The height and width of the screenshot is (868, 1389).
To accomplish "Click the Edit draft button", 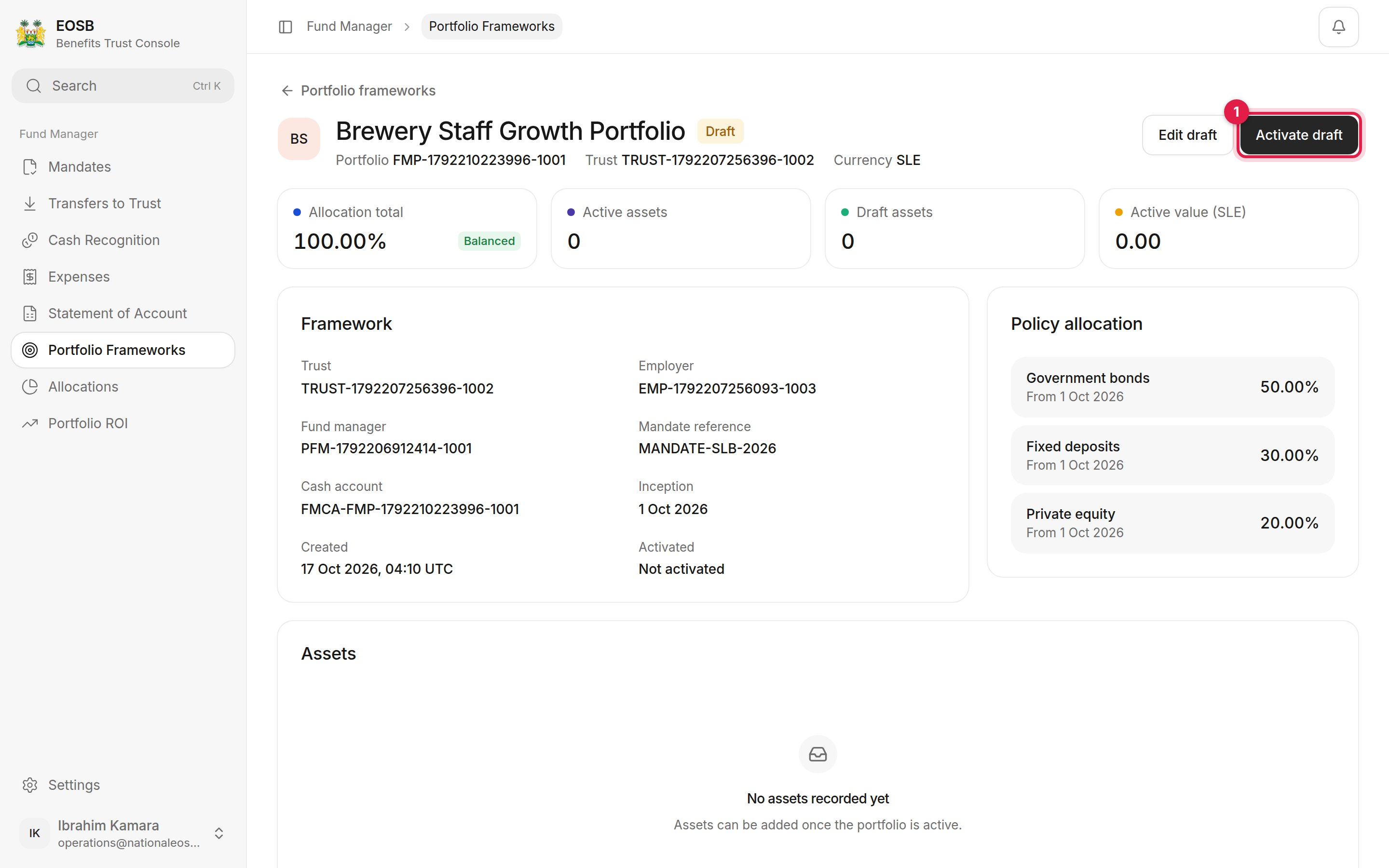I will pyautogui.click(x=1187, y=135).
